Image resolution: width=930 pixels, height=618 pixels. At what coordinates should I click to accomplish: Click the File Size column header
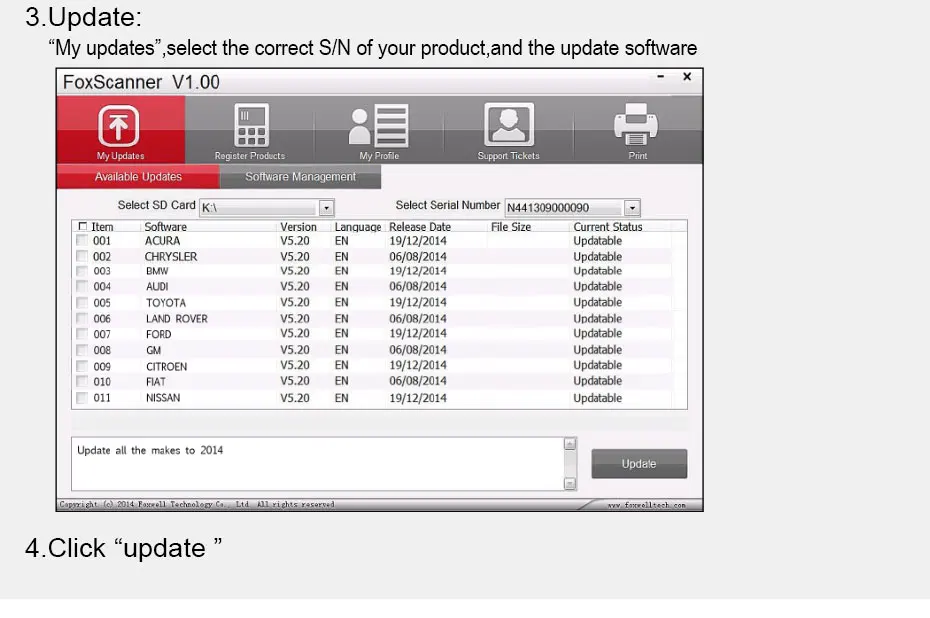click(x=511, y=227)
